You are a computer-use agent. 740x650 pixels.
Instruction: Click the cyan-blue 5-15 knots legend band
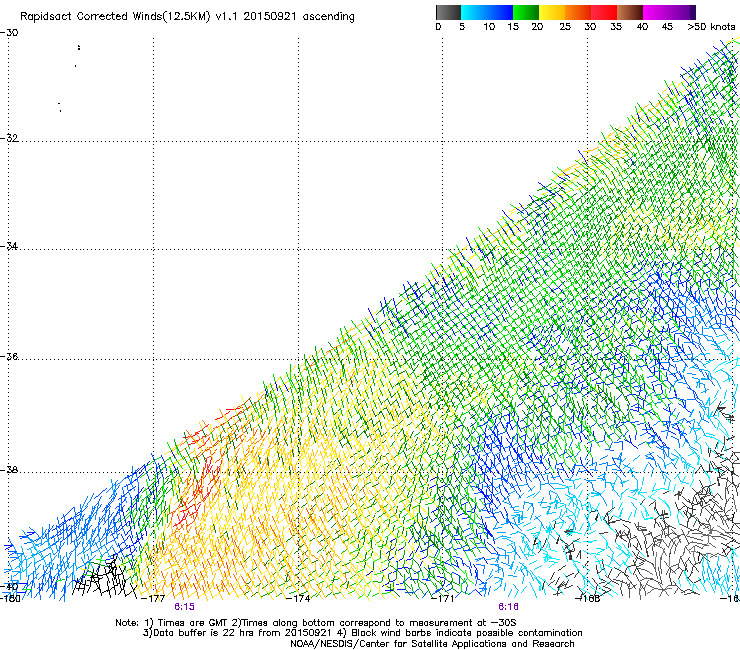[x=487, y=12]
